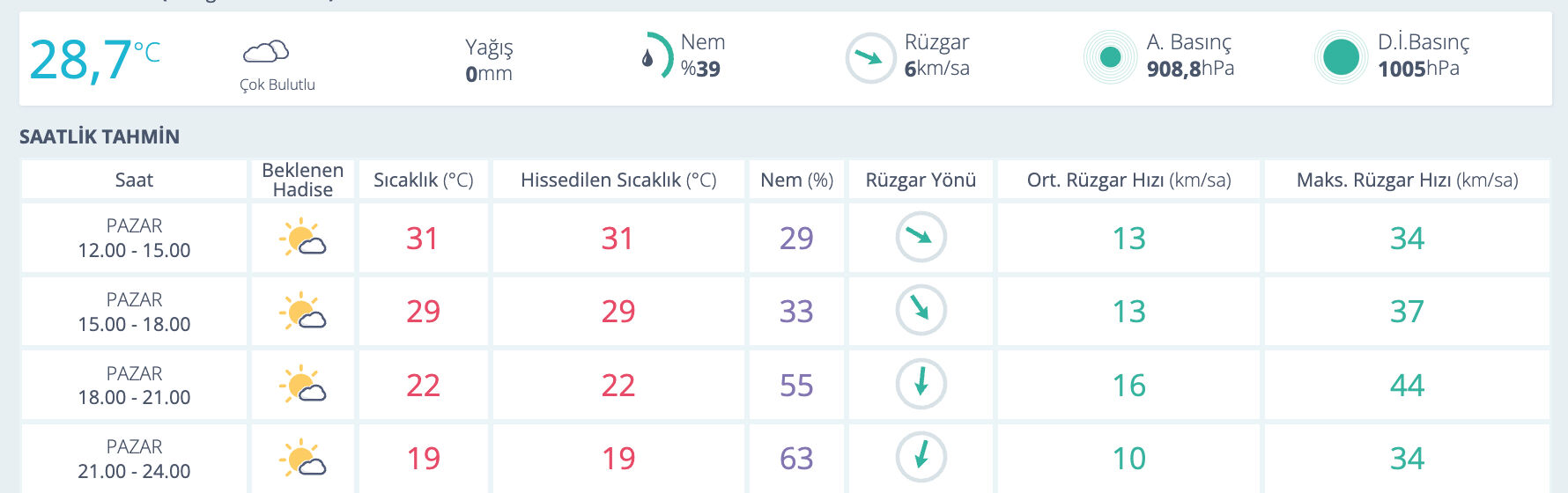
Task: Click the humidity droplet gauge icon
Action: pyautogui.click(x=655, y=57)
